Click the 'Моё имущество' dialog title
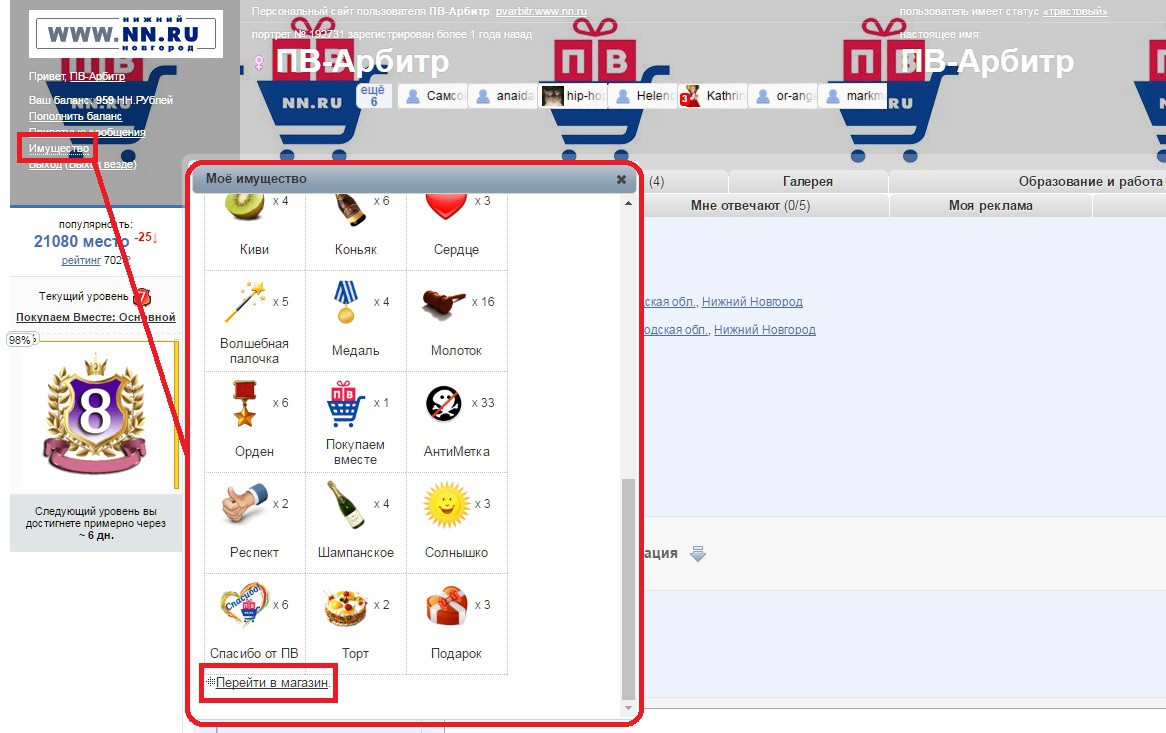Viewport: 1166px width, 733px height. tap(257, 179)
